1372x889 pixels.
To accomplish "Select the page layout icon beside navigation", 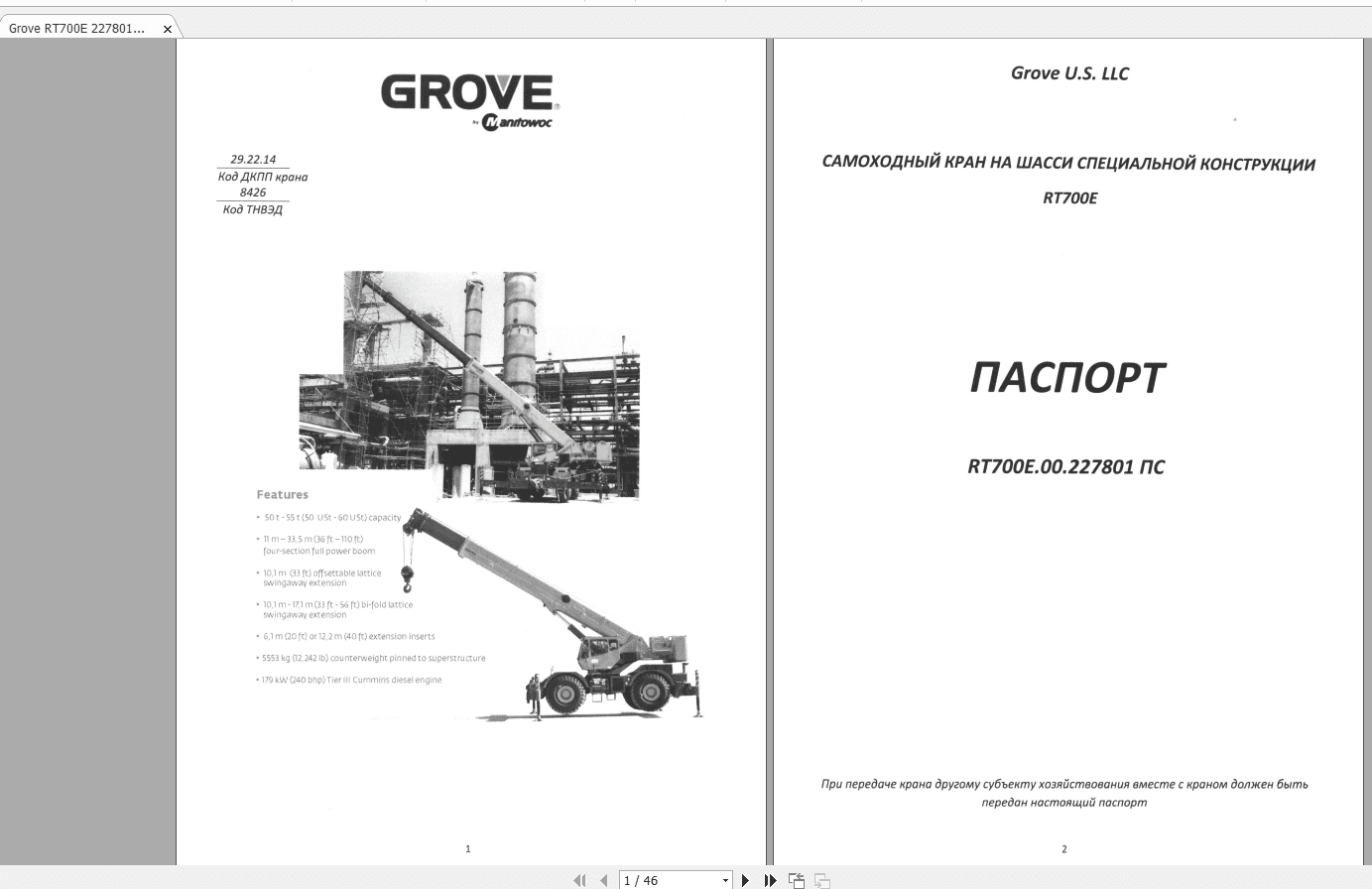I will coord(795,879).
